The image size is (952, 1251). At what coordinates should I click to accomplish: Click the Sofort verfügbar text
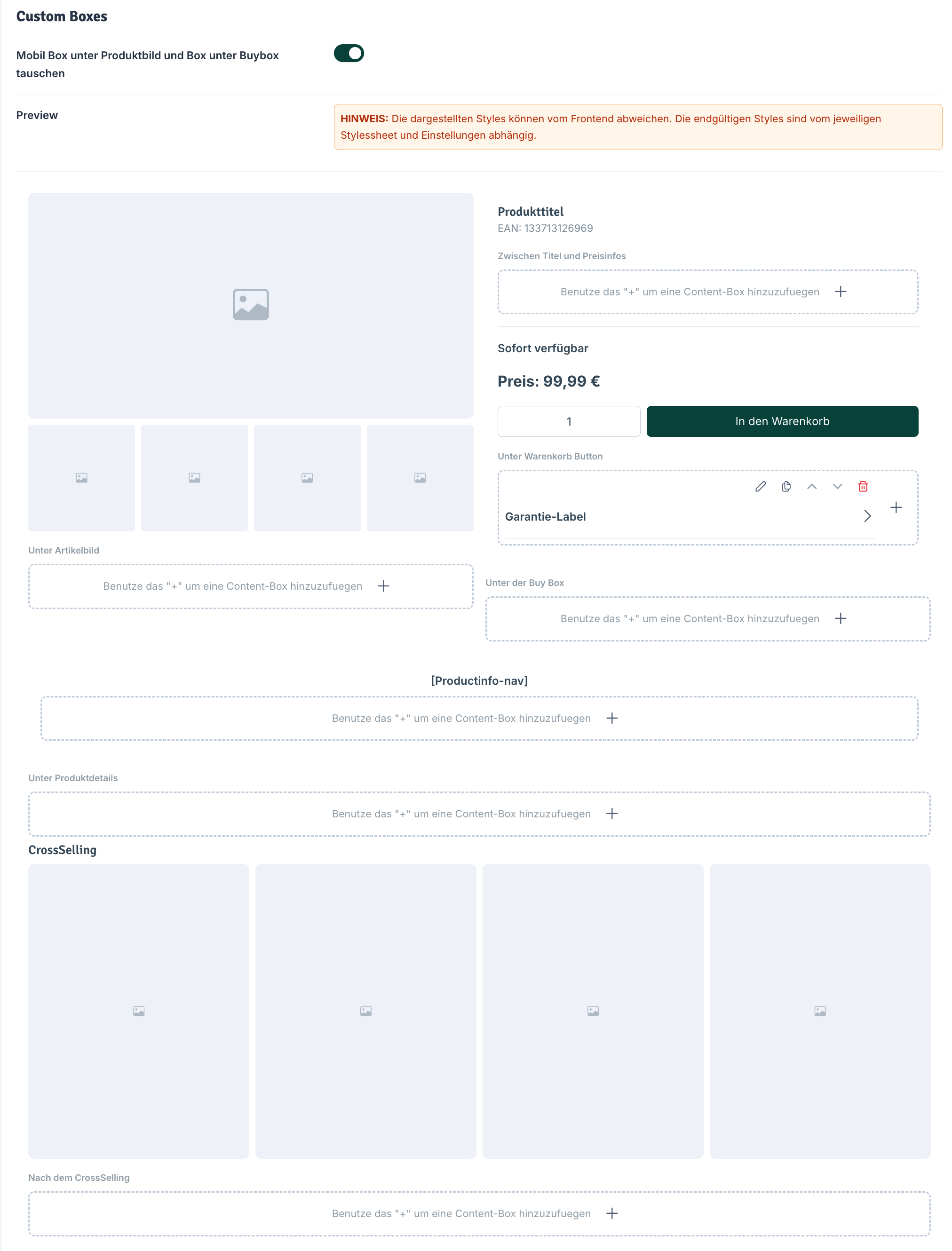543,348
